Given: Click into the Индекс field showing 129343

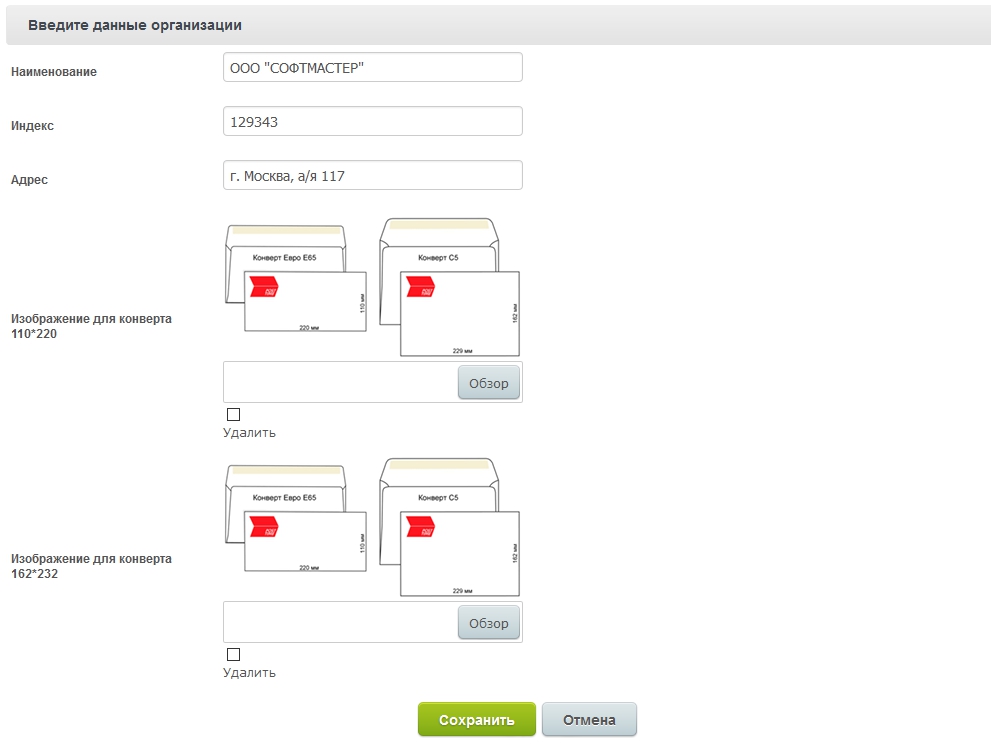Looking at the screenshot, I should click(x=373, y=122).
